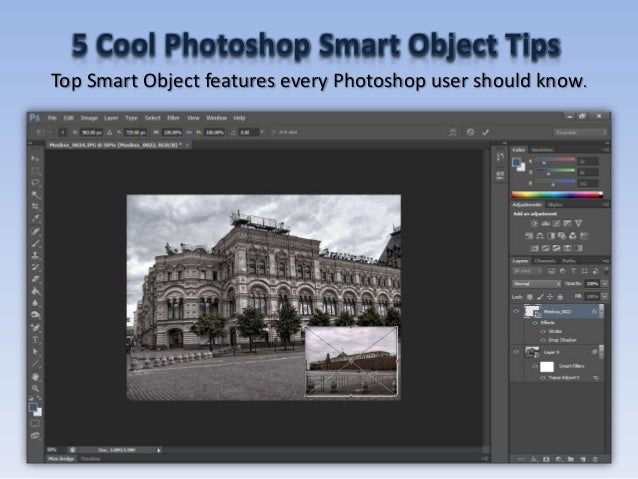The width and height of the screenshot is (638, 479).
Task: Select the Brush tool
Action: coord(35,243)
